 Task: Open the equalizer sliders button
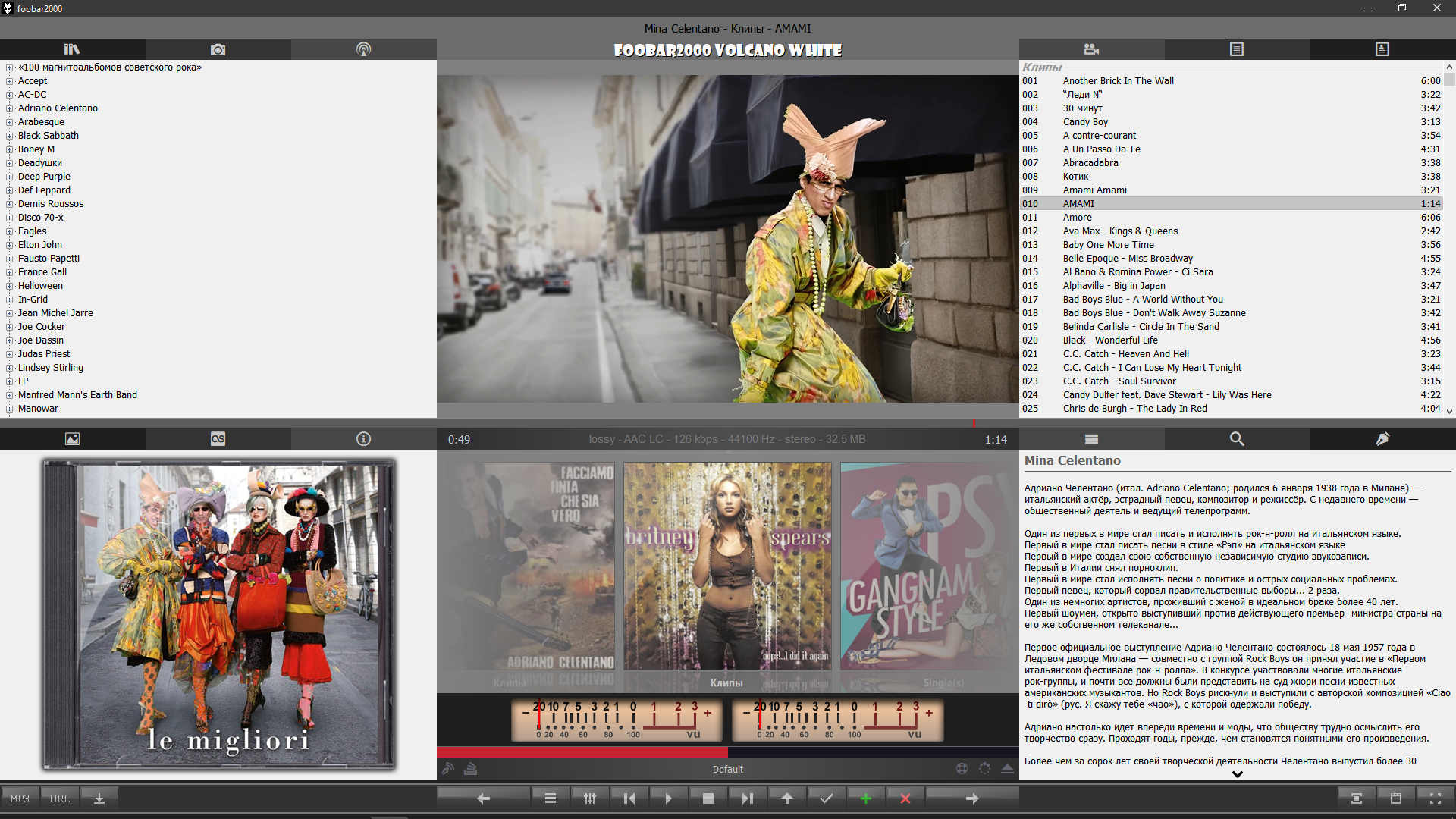[589, 799]
